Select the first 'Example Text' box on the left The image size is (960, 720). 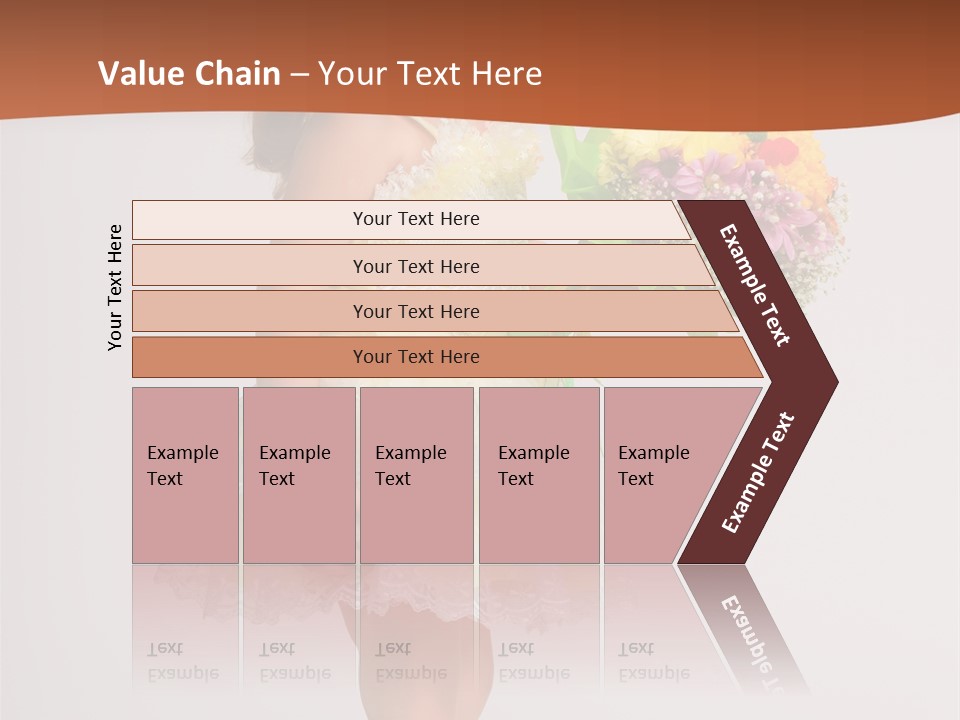(185, 475)
